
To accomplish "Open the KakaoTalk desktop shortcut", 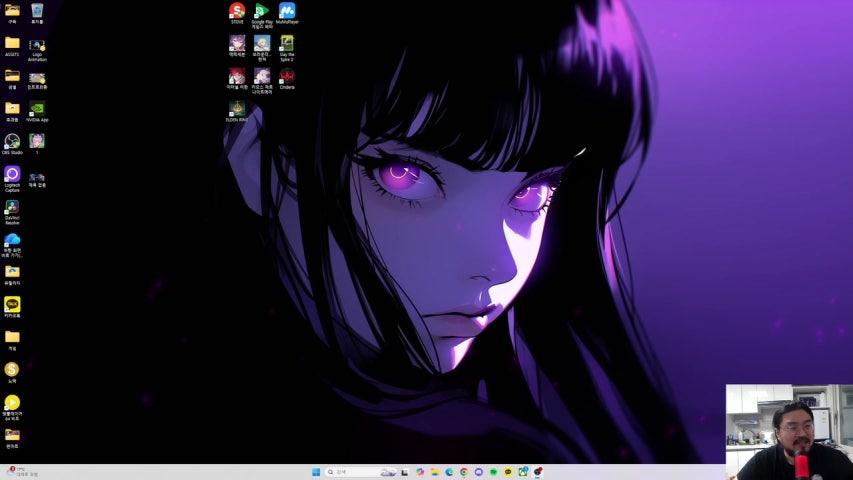I will 12,307.
